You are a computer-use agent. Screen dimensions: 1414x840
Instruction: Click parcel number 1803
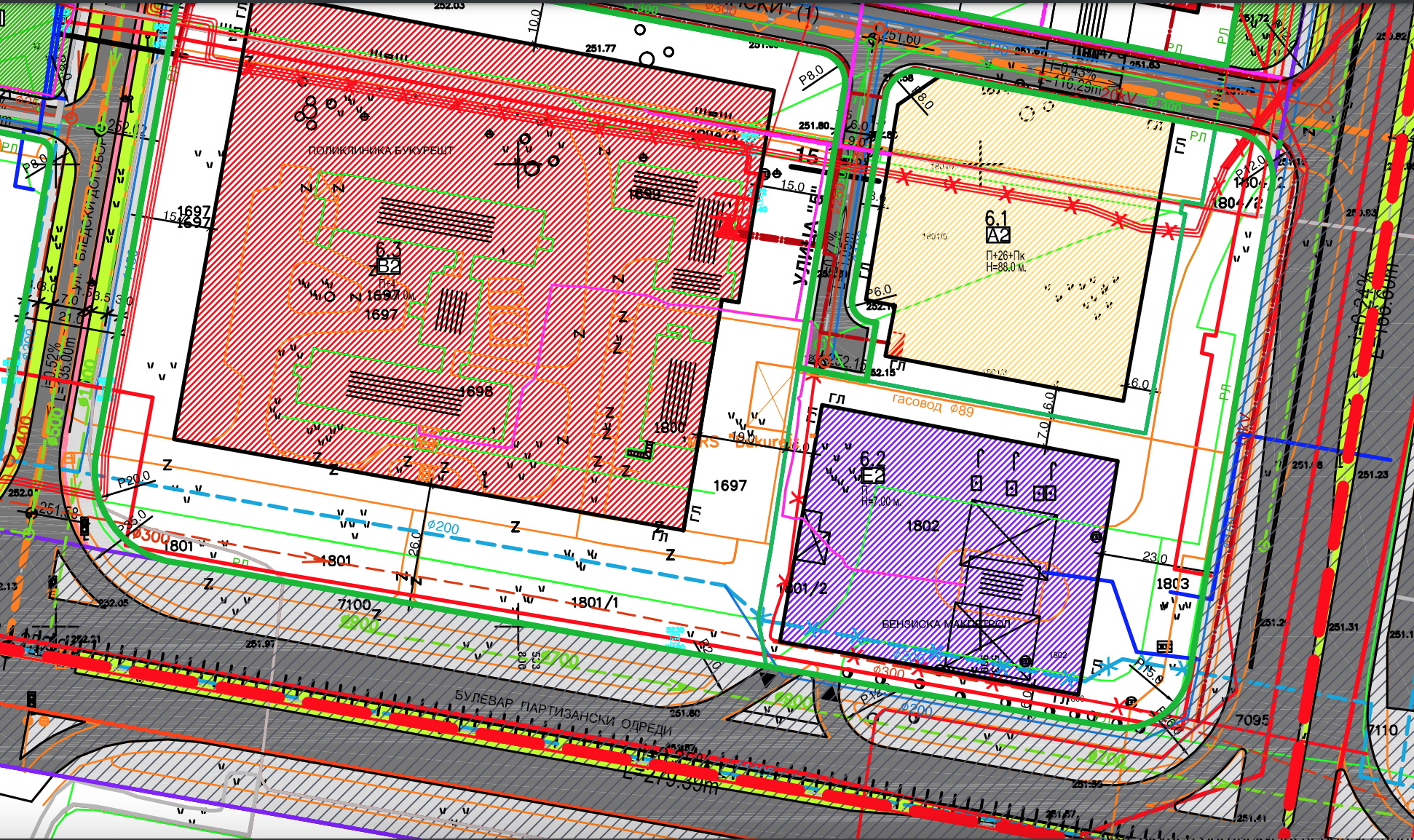pos(1172,584)
